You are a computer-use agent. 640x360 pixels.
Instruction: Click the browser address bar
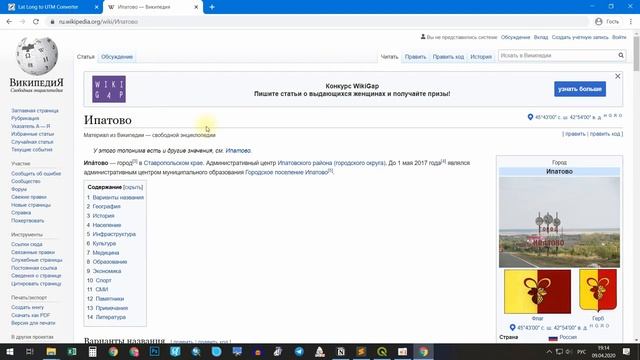tap(318, 22)
